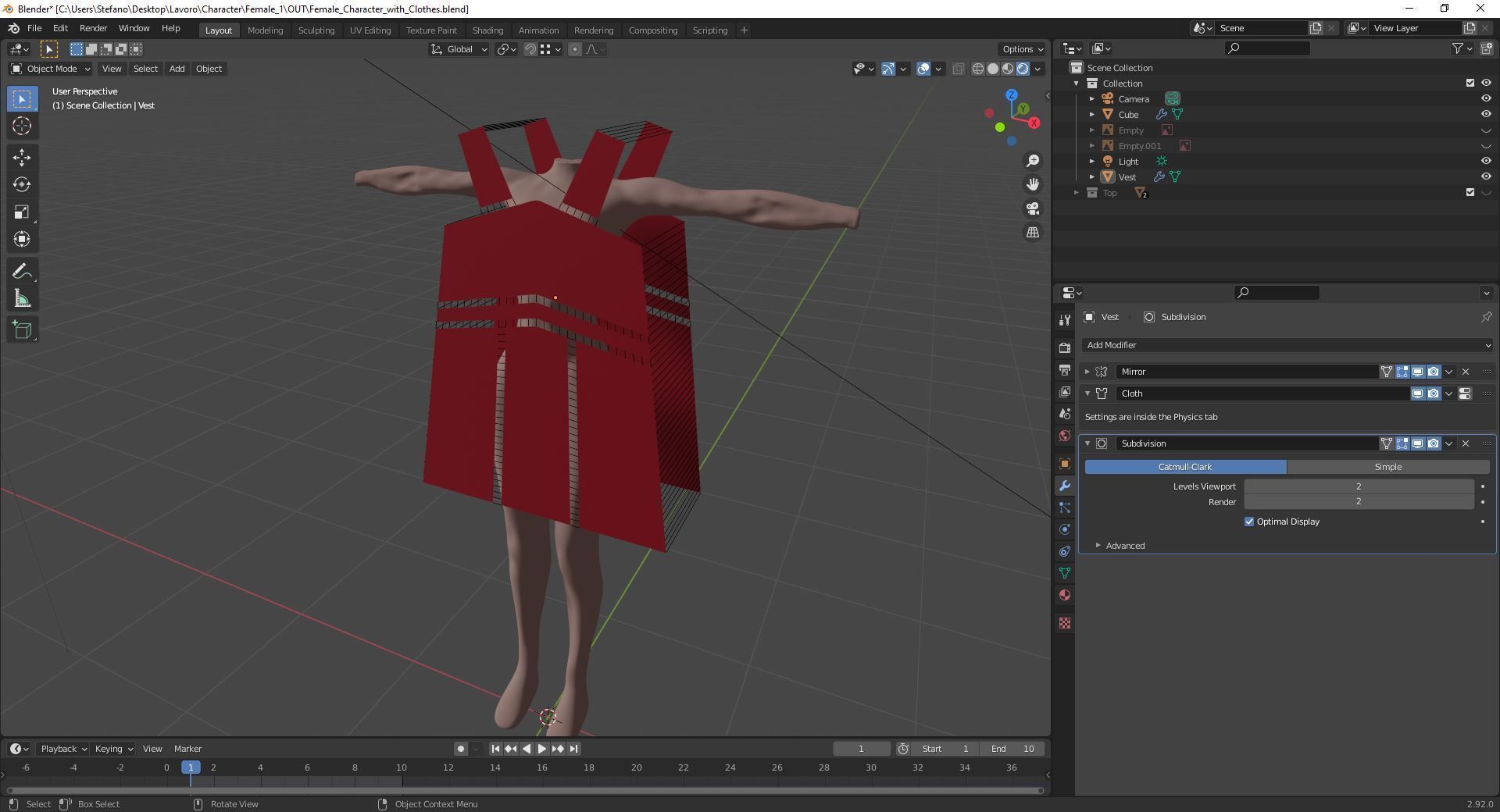Viewport: 1500px width, 812px height.
Task: Open the Physics properties tab icon
Action: [x=1064, y=529]
